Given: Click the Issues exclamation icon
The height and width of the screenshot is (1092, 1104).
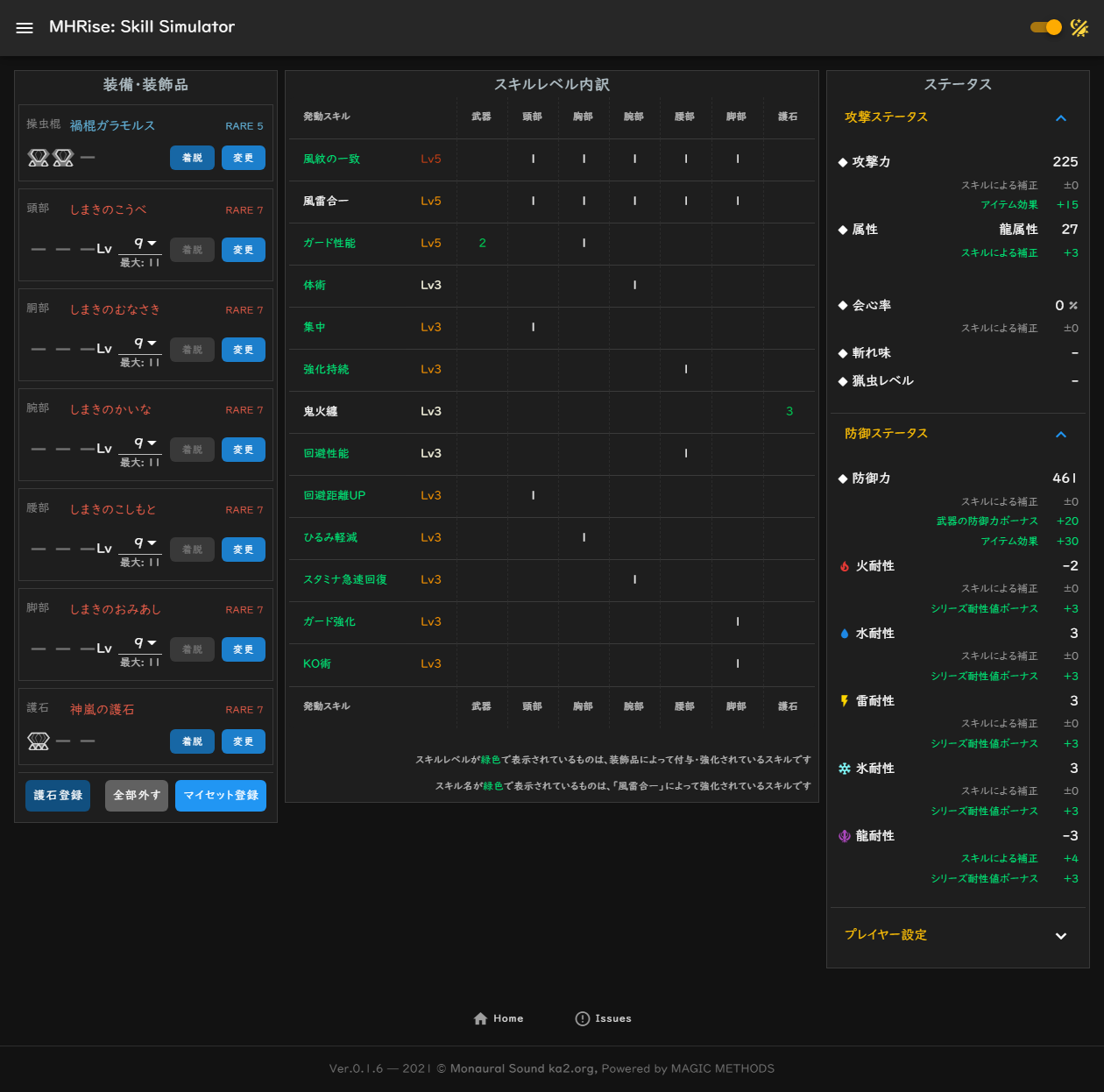Looking at the screenshot, I should (582, 1018).
